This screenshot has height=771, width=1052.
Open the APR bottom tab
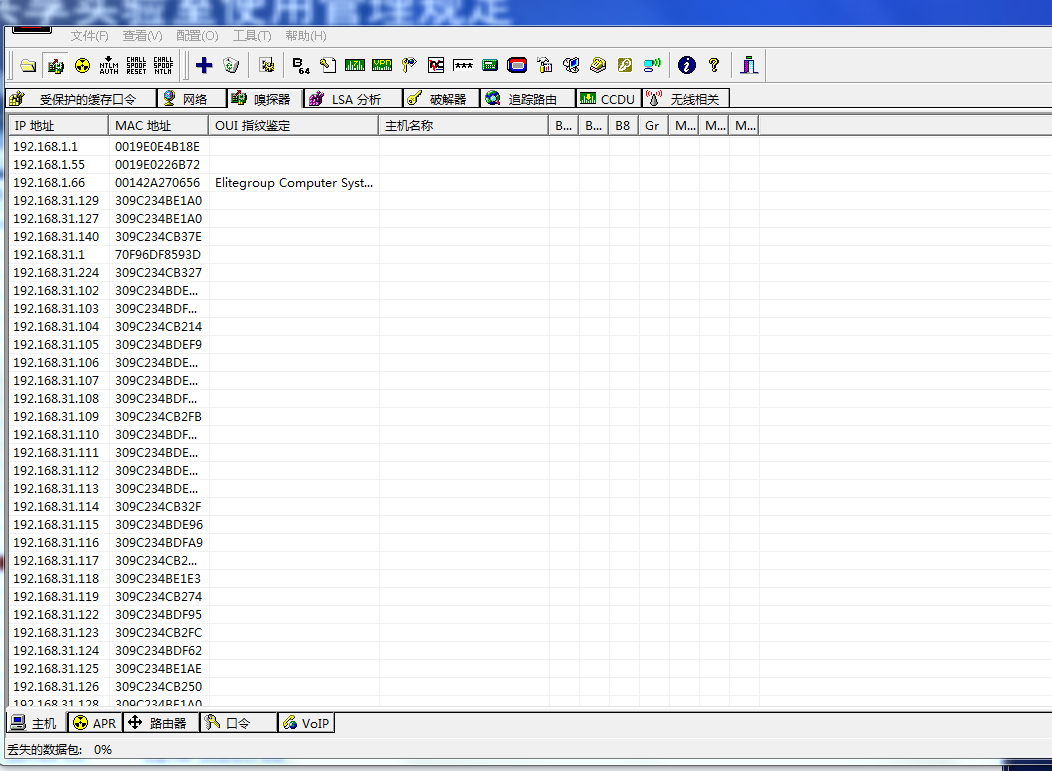click(x=95, y=723)
